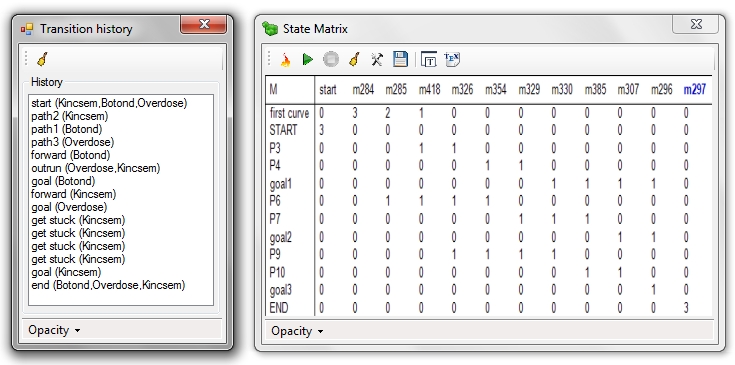Viewport: 735px width, 365px height.
Task: Click the Transition history window title icon
Action: coord(27,30)
